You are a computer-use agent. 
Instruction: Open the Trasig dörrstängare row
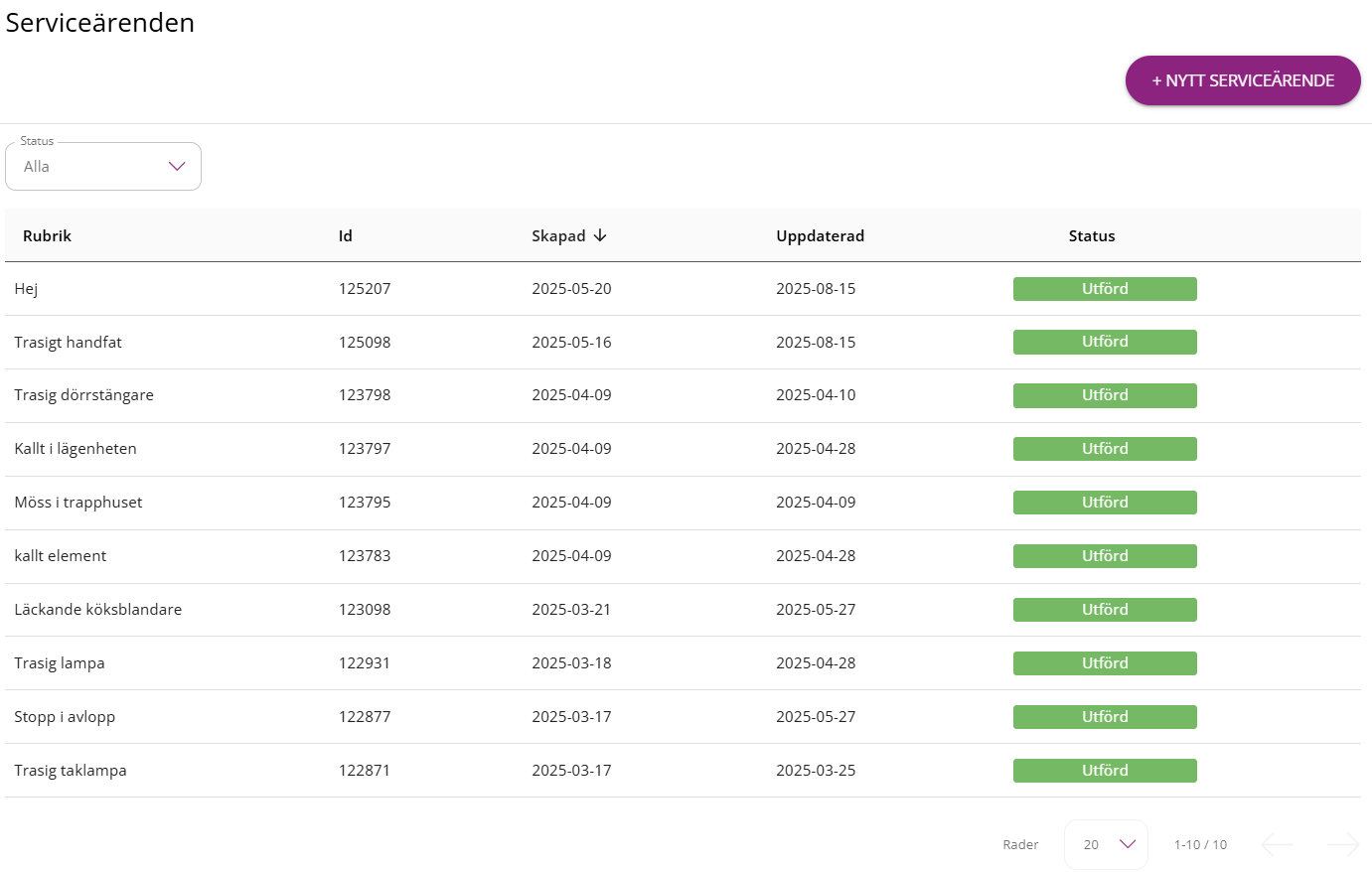point(683,395)
